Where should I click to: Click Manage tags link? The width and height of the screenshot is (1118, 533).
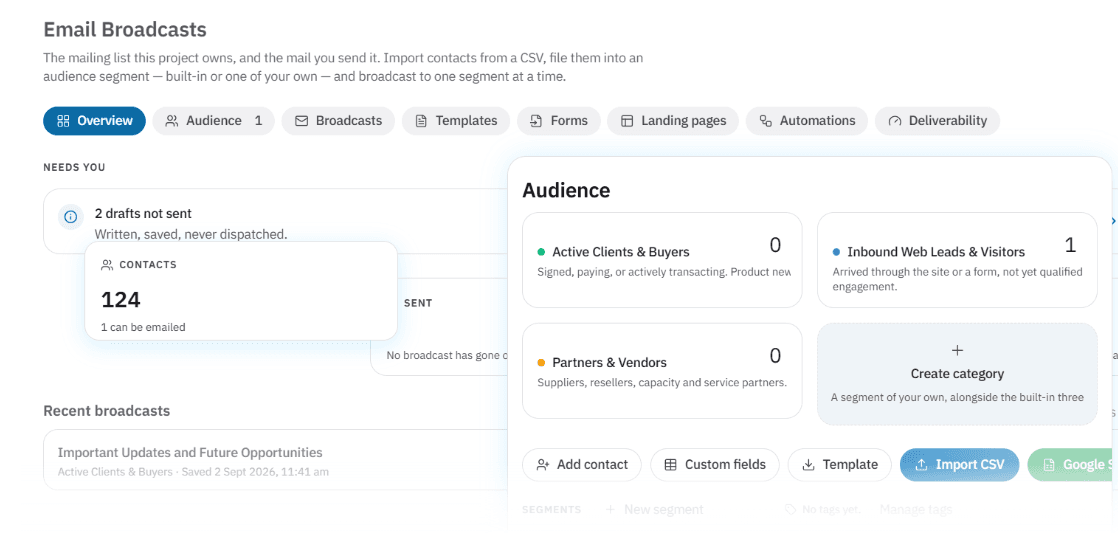[x=916, y=509]
